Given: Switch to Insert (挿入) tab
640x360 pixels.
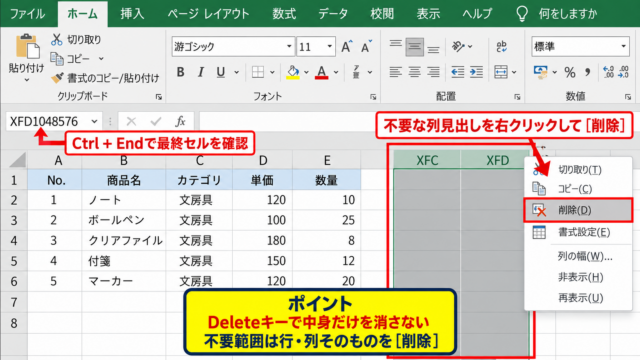Looking at the screenshot, I should click(132, 13).
